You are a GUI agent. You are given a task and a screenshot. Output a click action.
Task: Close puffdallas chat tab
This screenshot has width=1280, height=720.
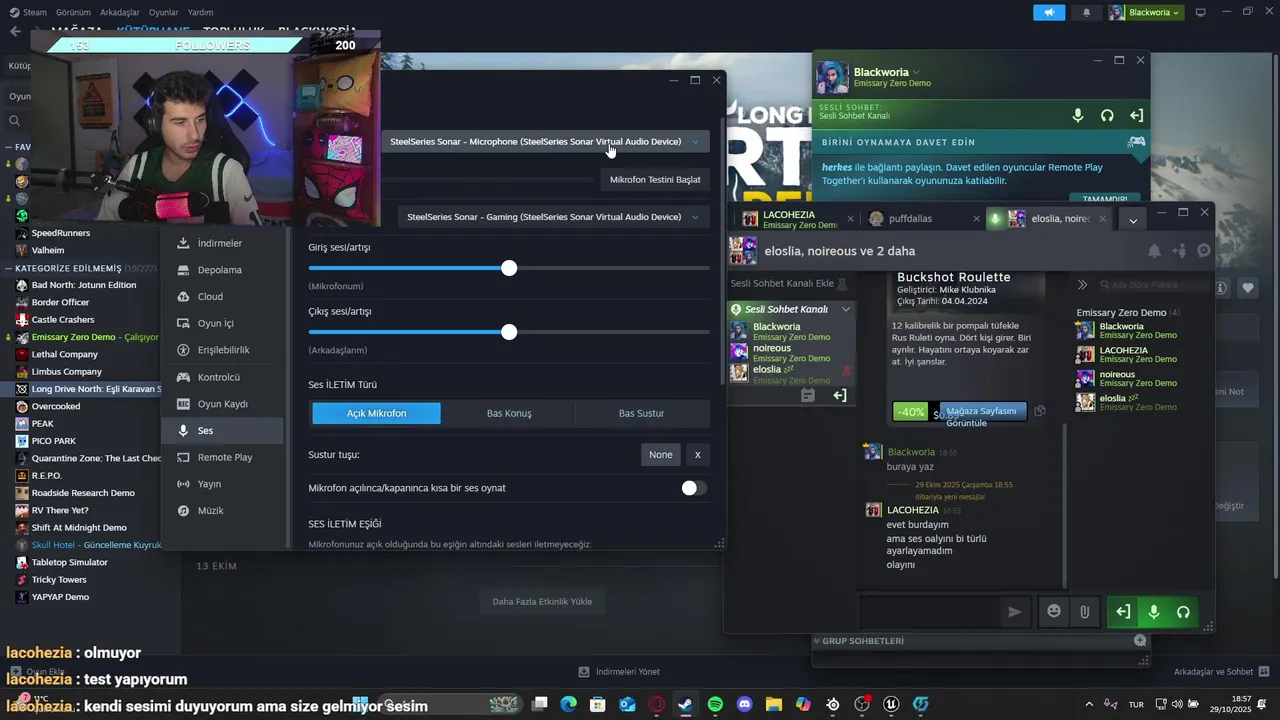(x=977, y=219)
